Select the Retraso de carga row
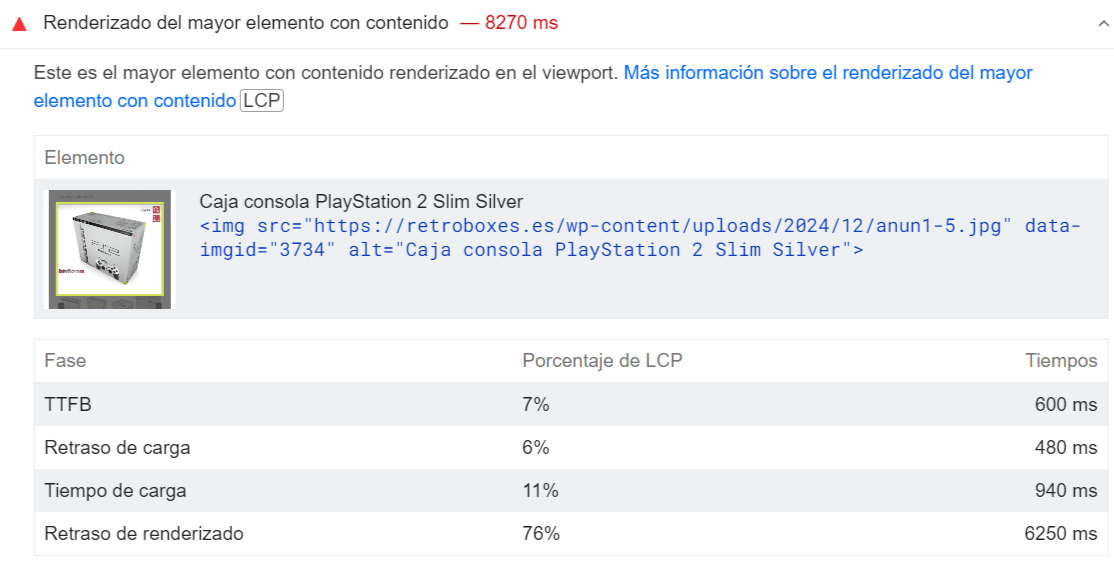The image size is (1114, 567). [x=571, y=448]
